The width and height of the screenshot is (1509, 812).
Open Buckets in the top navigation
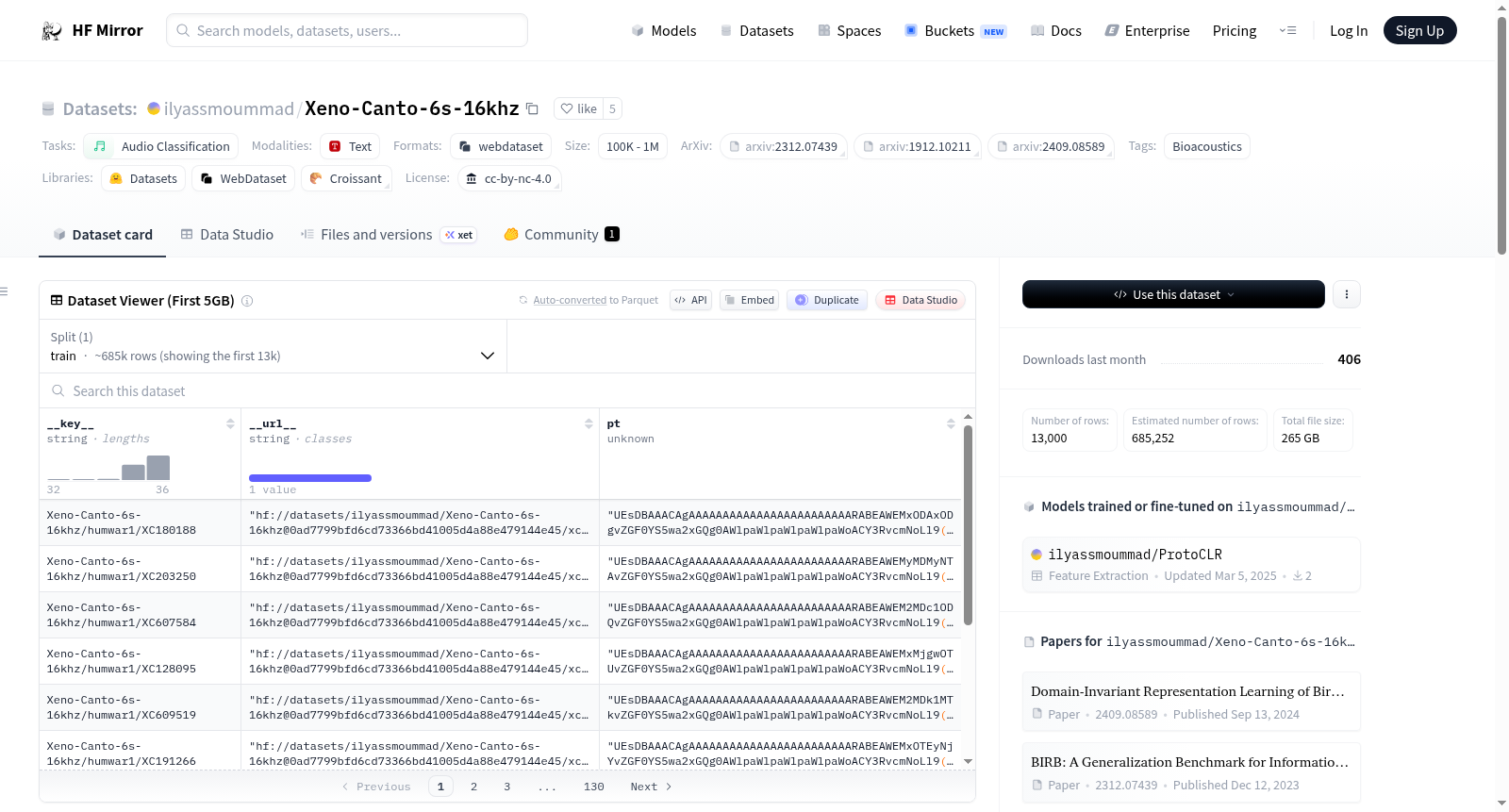coord(955,31)
